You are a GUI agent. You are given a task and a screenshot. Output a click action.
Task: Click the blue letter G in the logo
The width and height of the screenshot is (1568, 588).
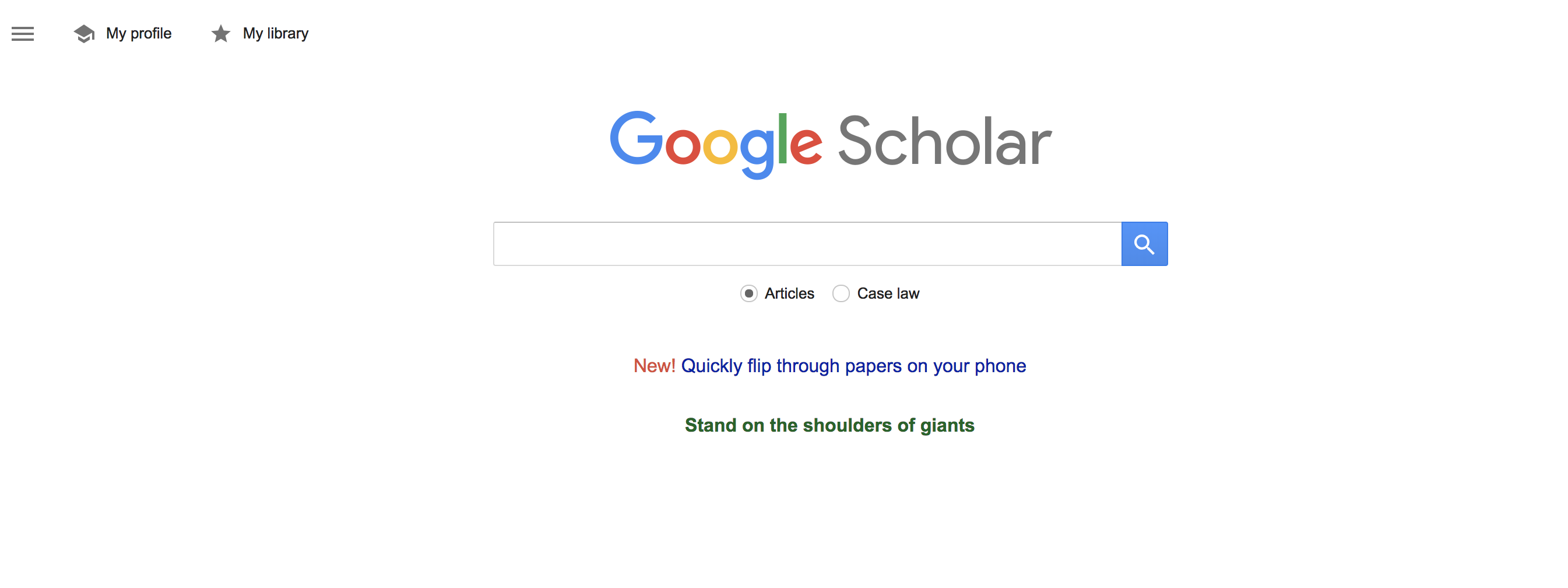[x=636, y=138]
